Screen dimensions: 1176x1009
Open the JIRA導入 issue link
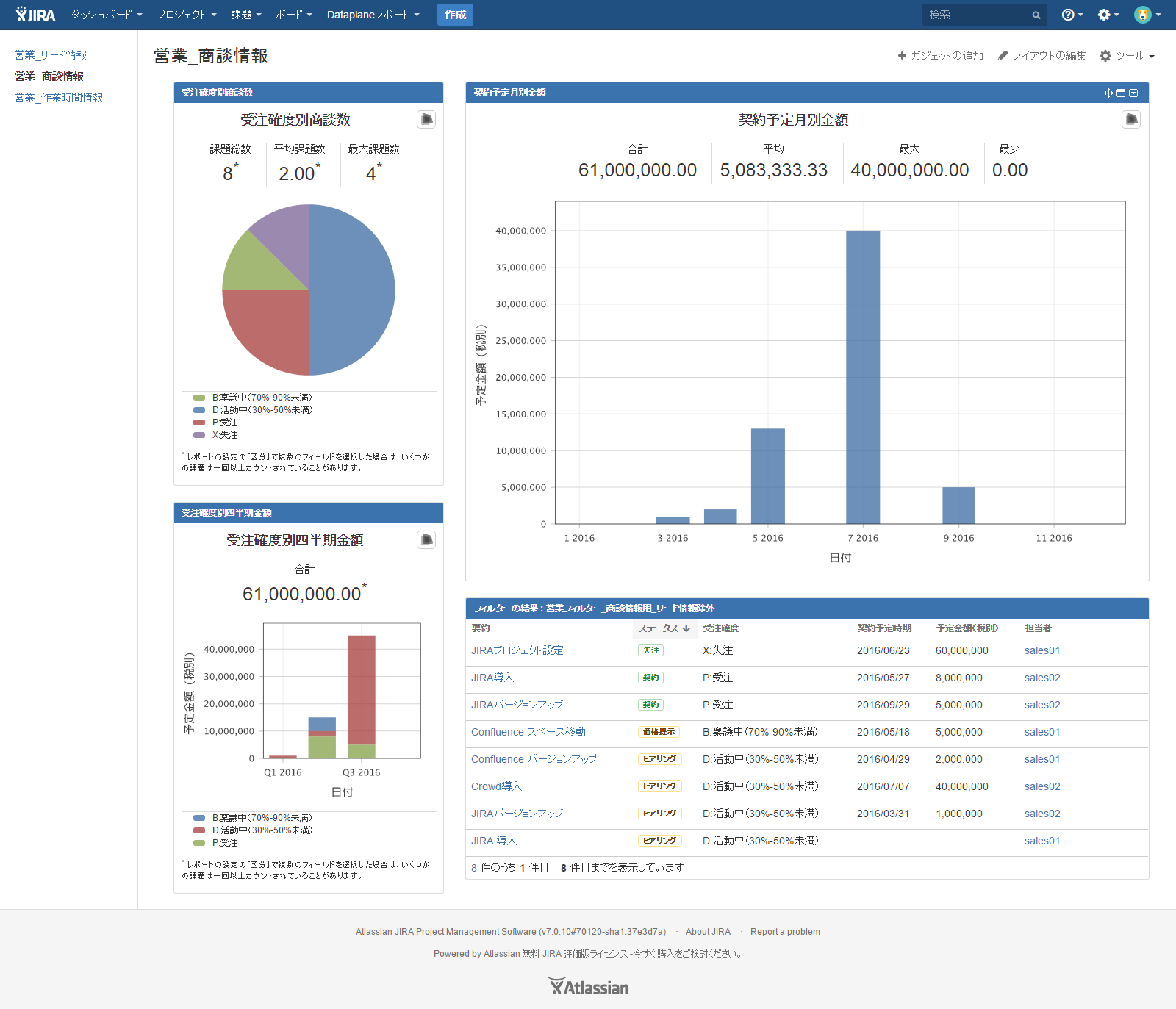pos(492,678)
